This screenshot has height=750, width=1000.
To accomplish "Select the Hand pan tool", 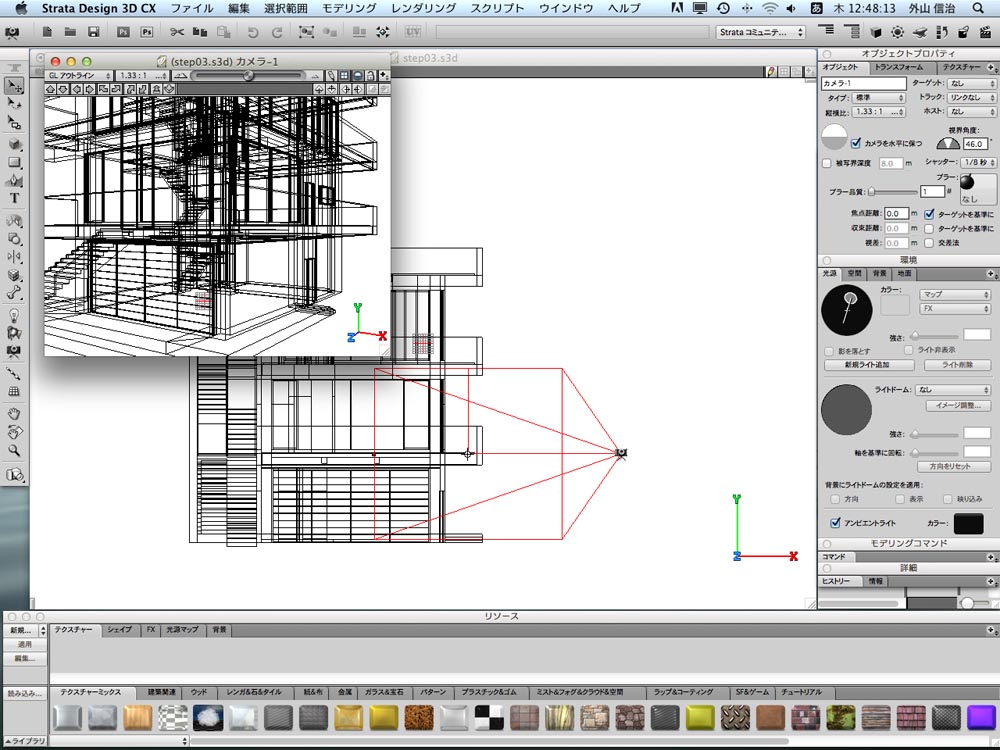I will [x=14, y=414].
